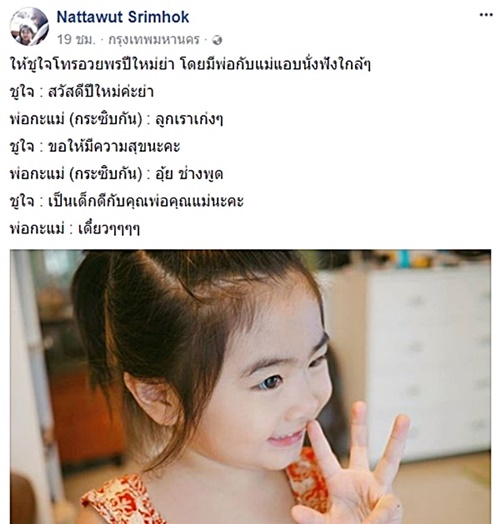Click the line เป็นเด็กดีกับคุณพ่อคุณแม่นะคะ

(127, 202)
